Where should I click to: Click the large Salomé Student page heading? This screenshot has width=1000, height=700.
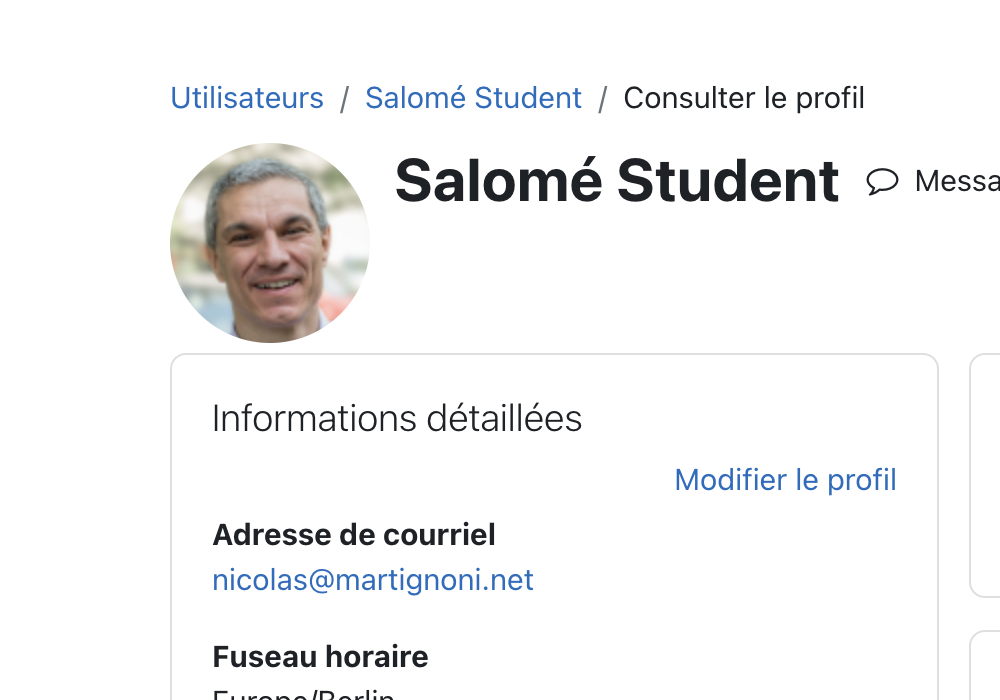[x=616, y=181]
